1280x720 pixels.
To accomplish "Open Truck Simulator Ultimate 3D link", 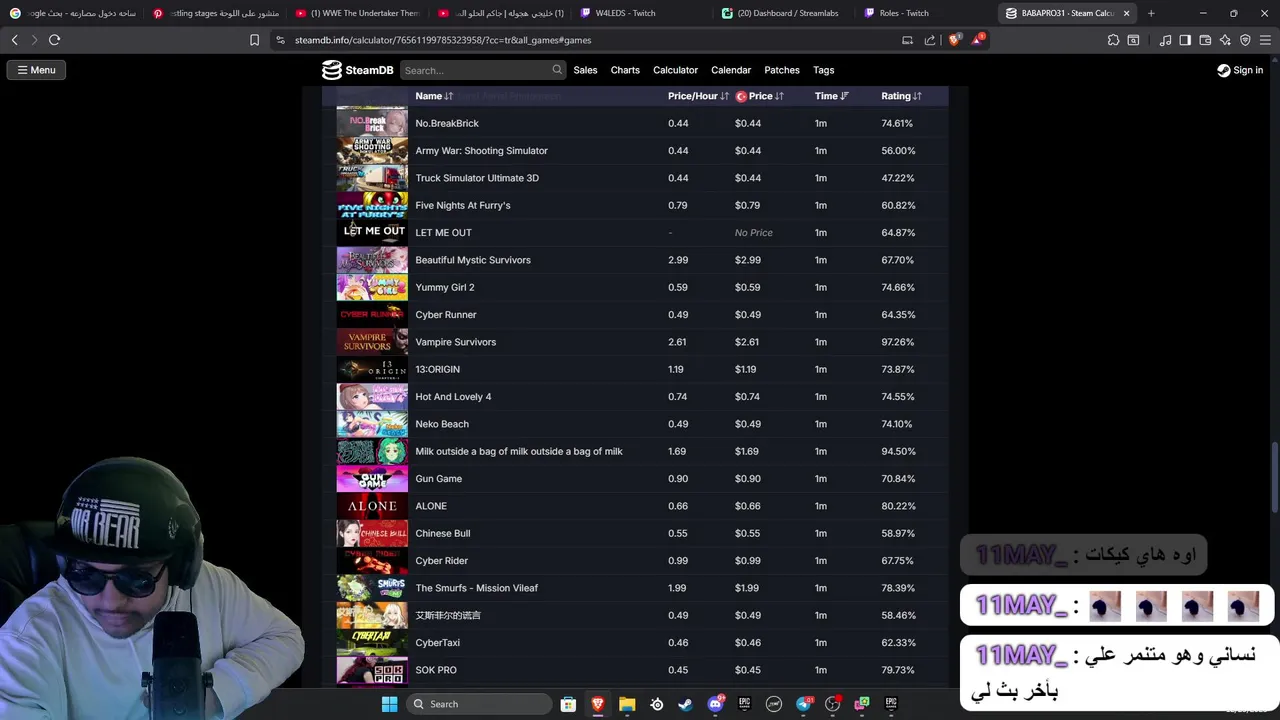I will coord(477,178).
